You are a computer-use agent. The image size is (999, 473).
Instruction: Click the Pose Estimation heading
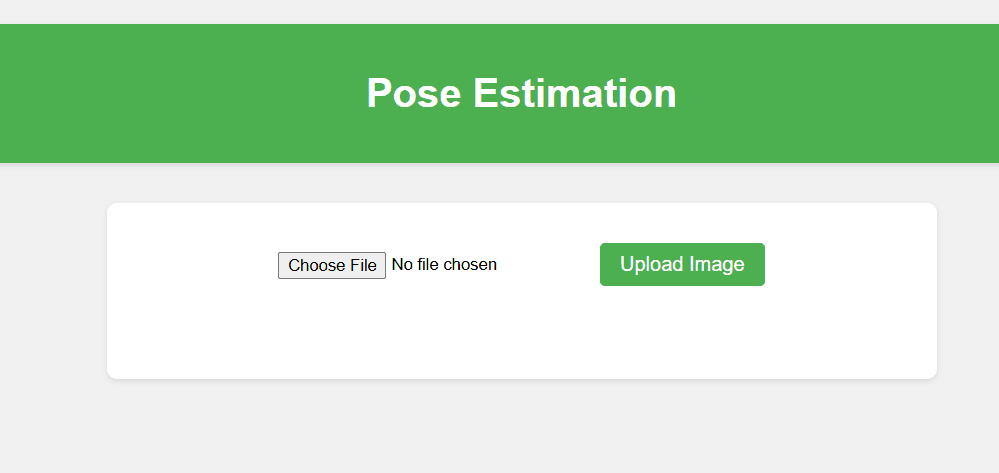[521, 93]
